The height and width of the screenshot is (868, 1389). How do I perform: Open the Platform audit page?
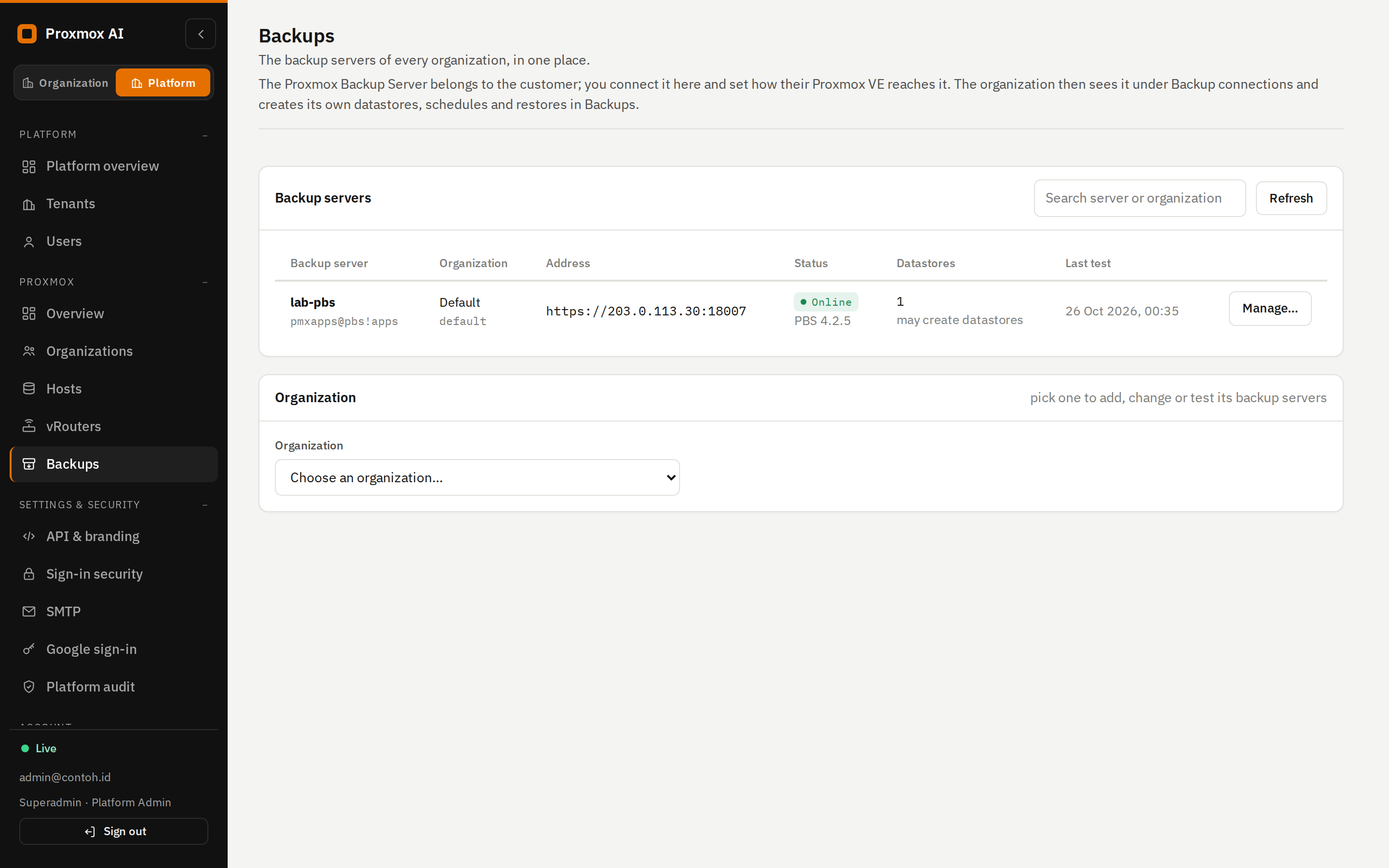coord(114,687)
